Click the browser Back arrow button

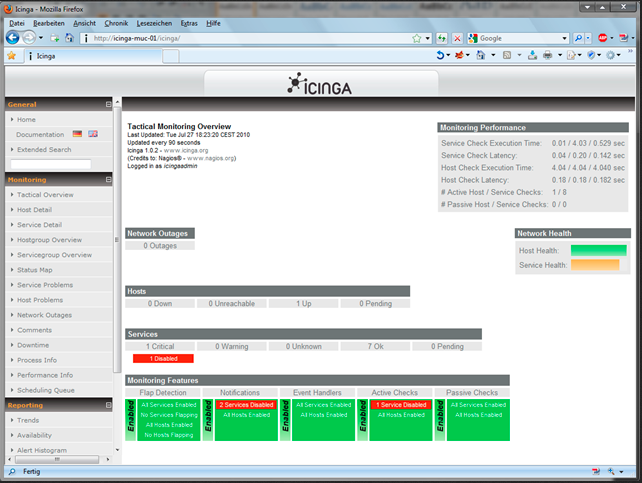(x=12, y=38)
